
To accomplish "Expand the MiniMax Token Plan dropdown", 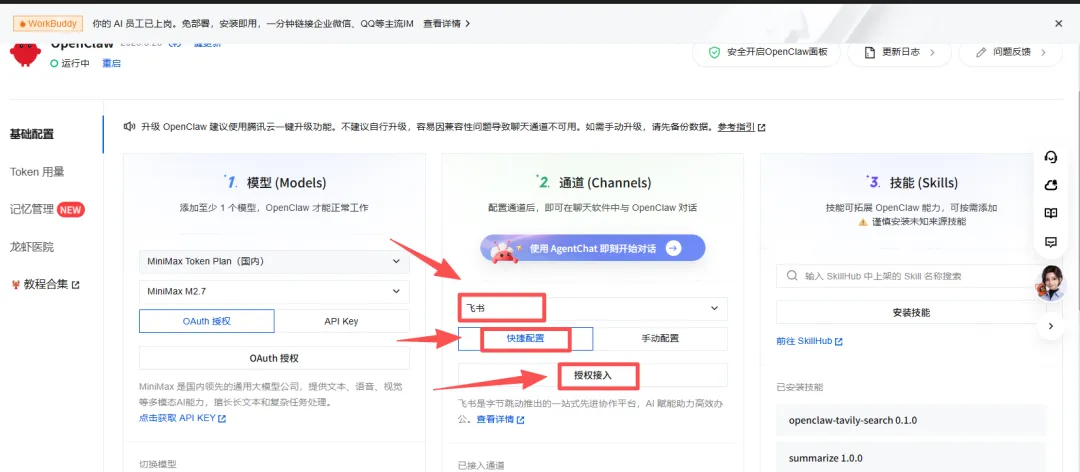I will [274, 262].
